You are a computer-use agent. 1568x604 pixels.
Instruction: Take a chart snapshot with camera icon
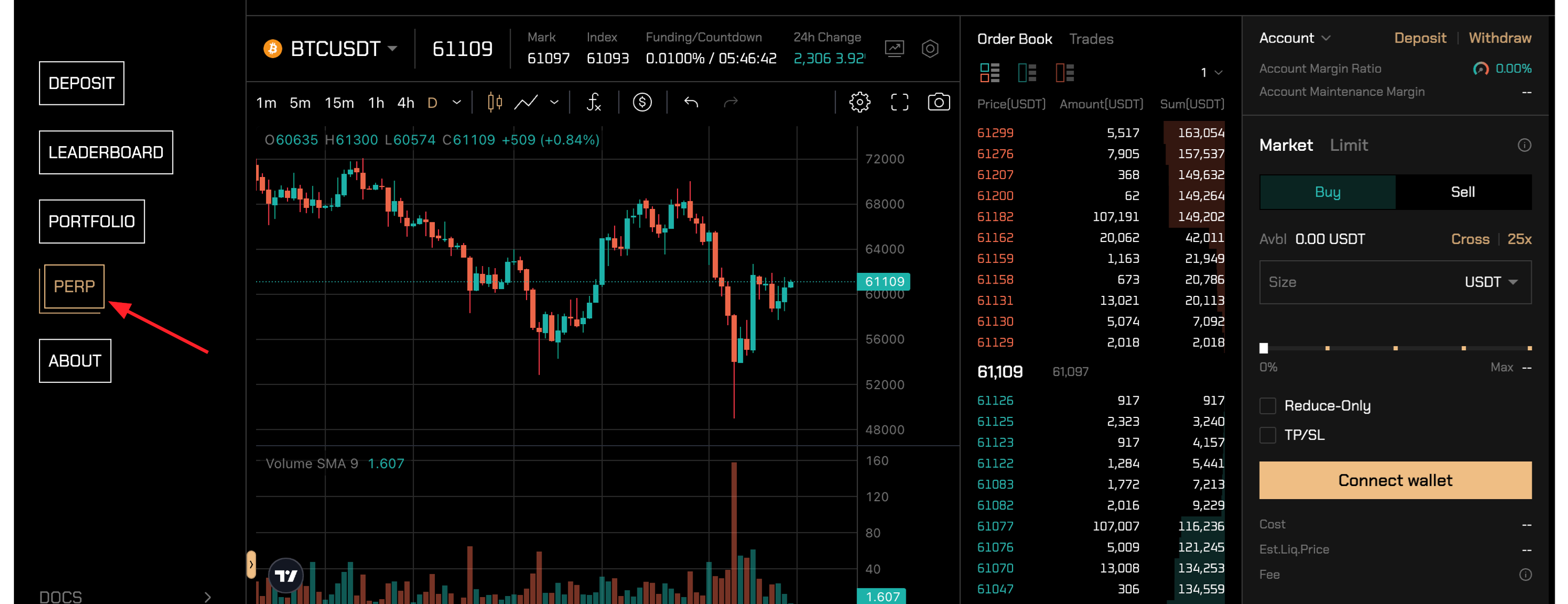(938, 102)
